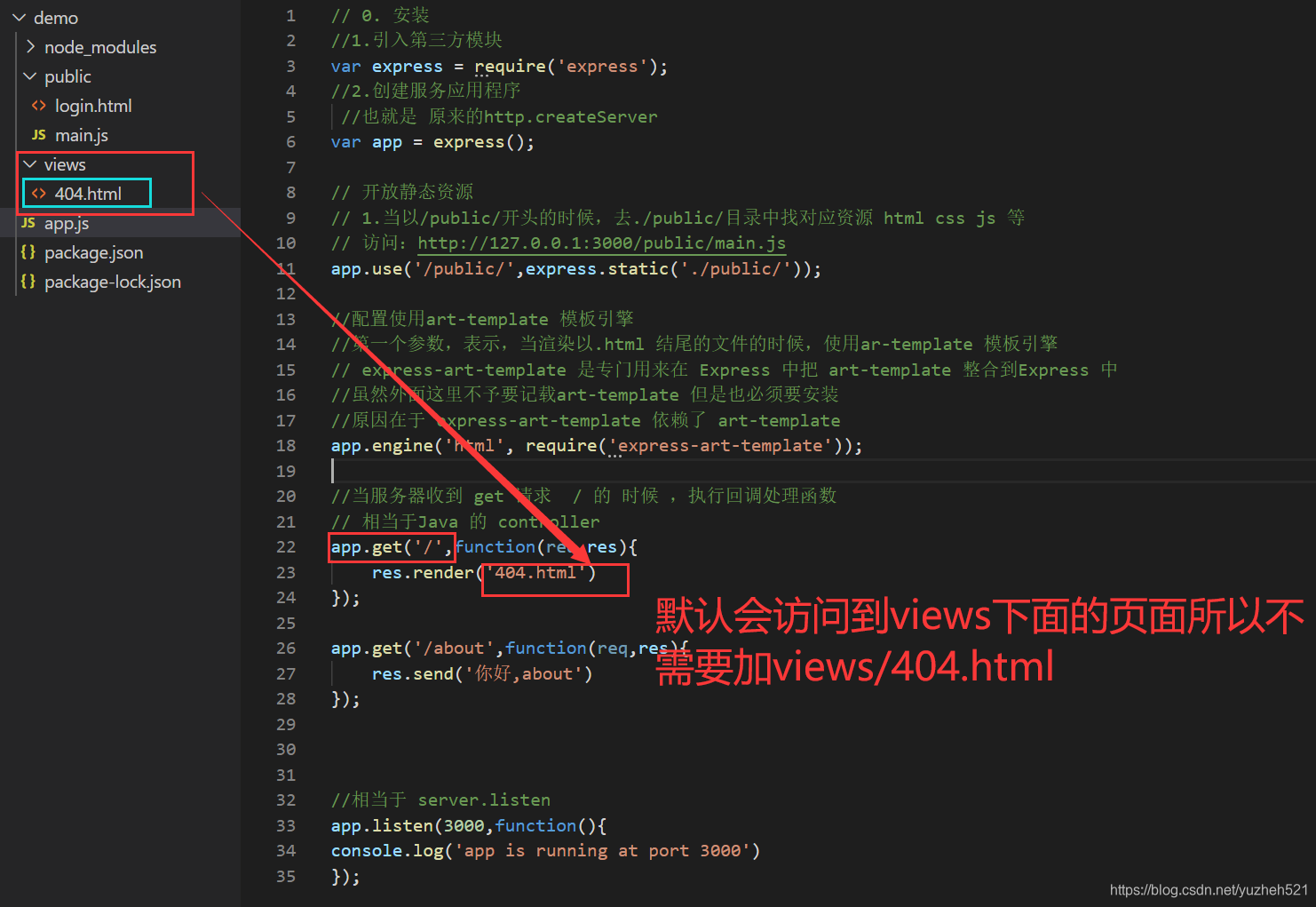Click the JS icon beside main.js
The width and height of the screenshot is (1316, 907).
(39, 135)
